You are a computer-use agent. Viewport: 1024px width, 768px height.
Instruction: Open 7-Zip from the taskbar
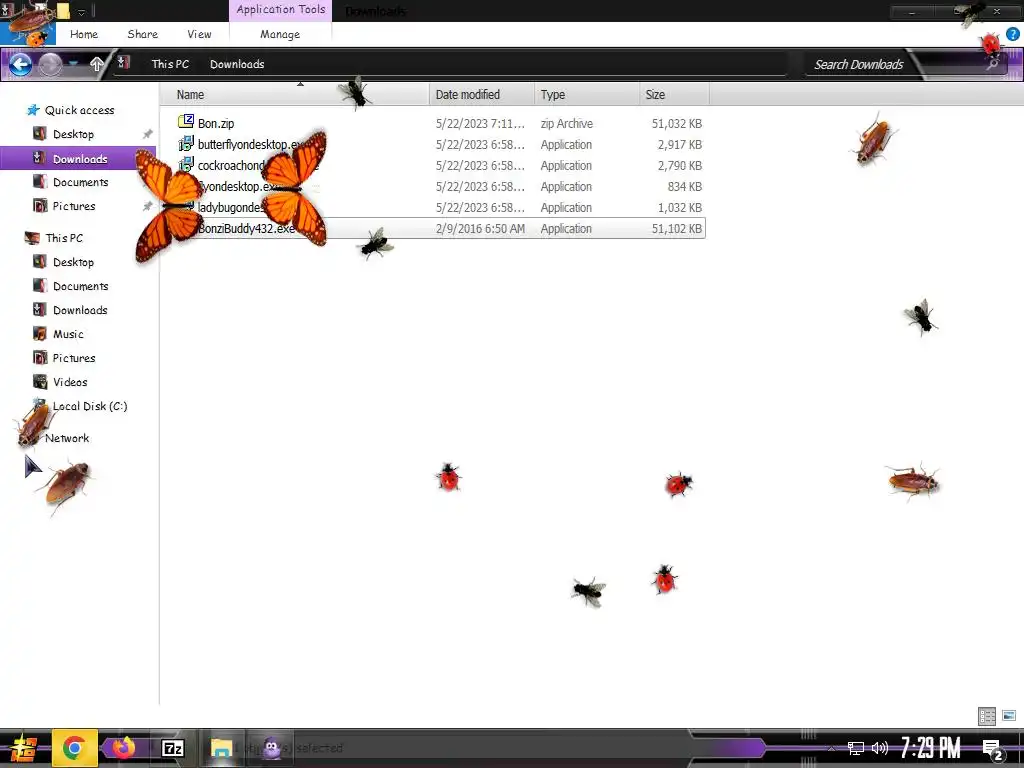click(173, 748)
